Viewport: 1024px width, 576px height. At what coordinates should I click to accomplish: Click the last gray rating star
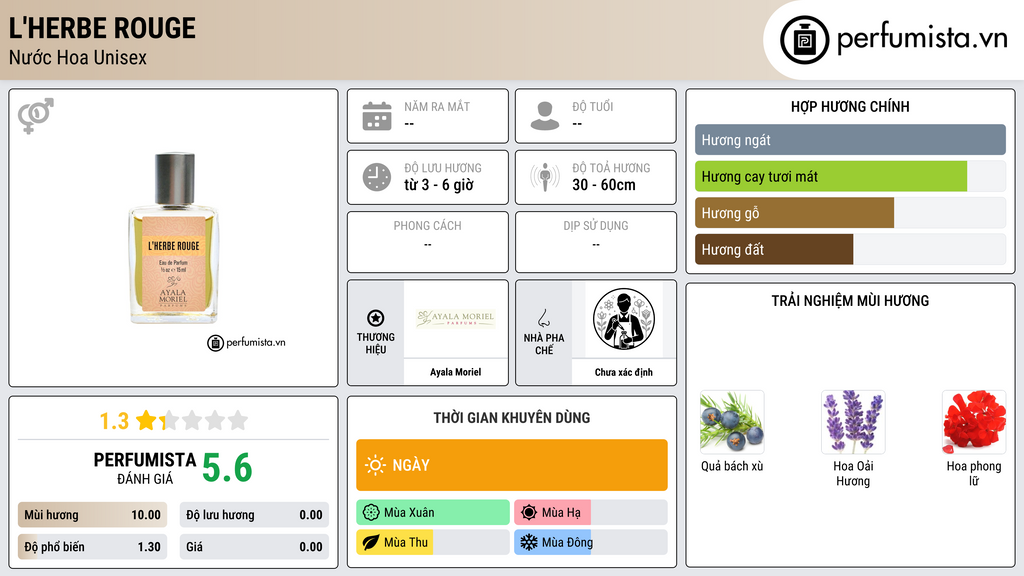238,420
